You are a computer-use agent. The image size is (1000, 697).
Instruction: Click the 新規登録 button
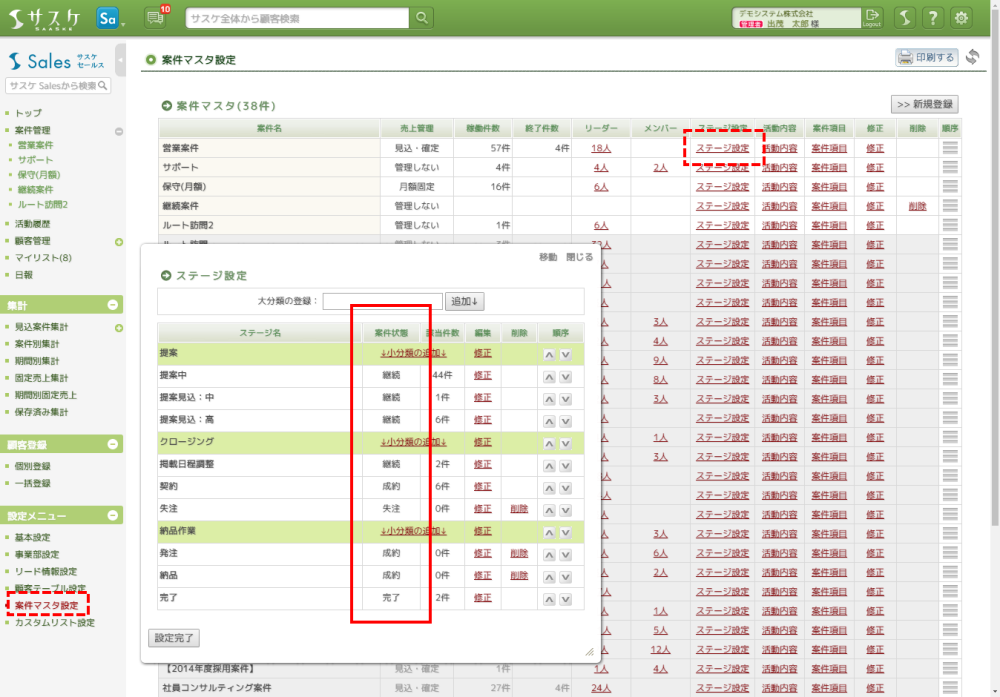pyautogui.click(x=924, y=104)
